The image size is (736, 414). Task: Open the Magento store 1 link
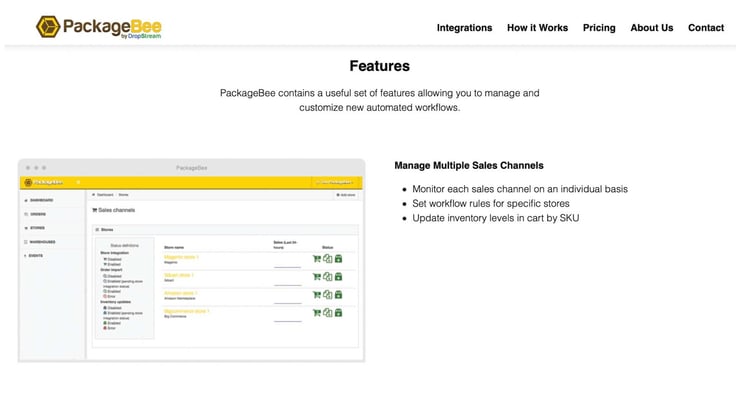click(181, 257)
